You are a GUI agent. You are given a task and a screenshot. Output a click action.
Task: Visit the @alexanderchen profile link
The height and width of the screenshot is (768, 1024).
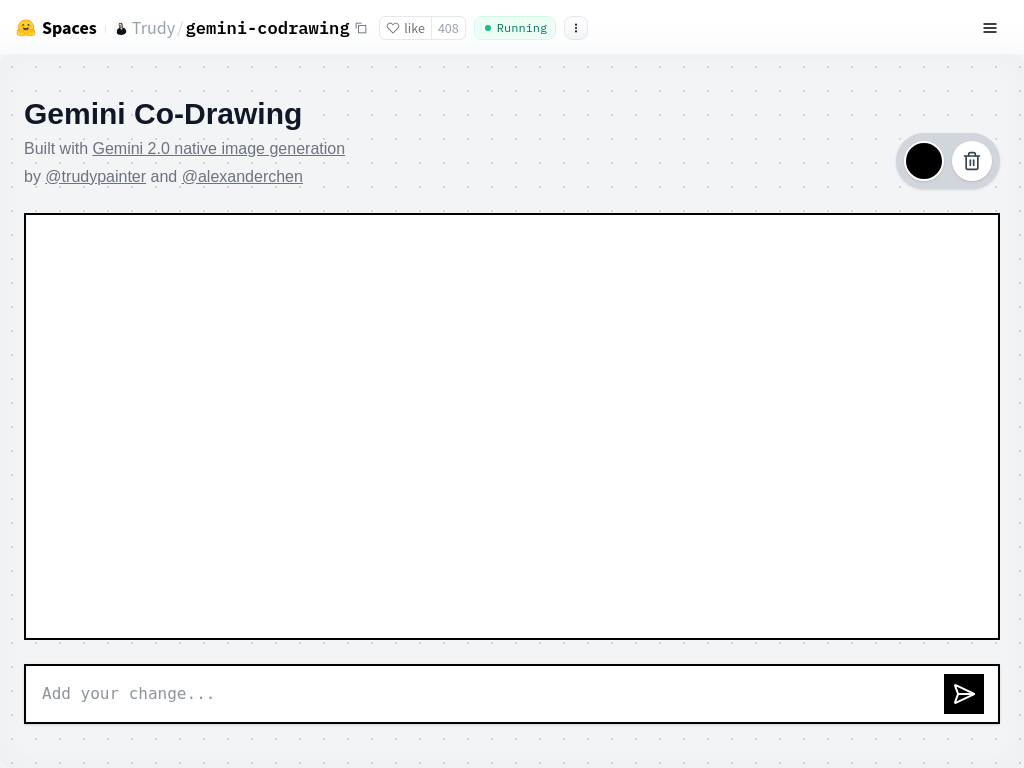click(242, 176)
